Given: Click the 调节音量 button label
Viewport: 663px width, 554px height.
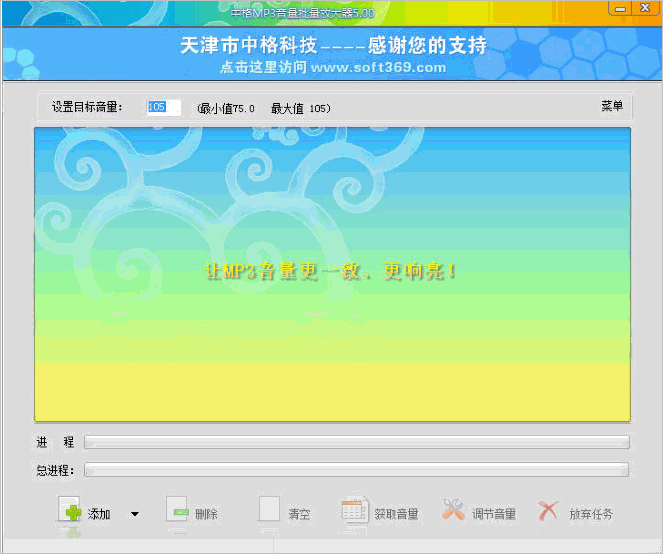Looking at the screenshot, I should coord(494,514).
